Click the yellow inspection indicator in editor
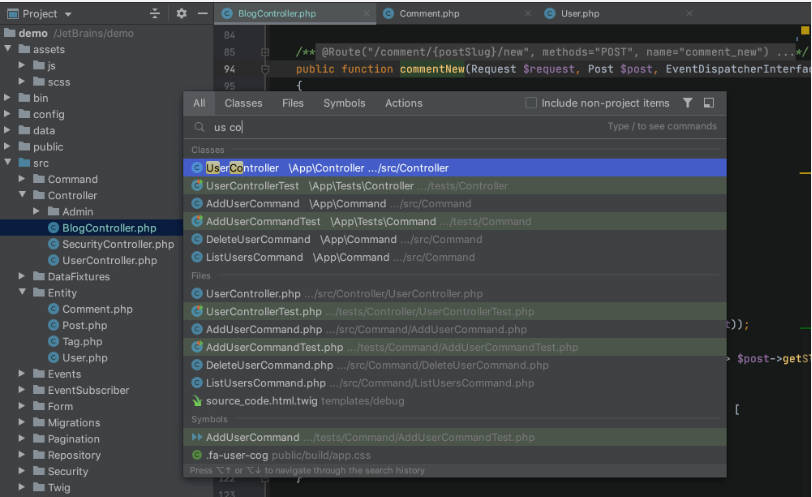Image resolution: width=812 pixels, height=497 pixels. coord(805,31)
